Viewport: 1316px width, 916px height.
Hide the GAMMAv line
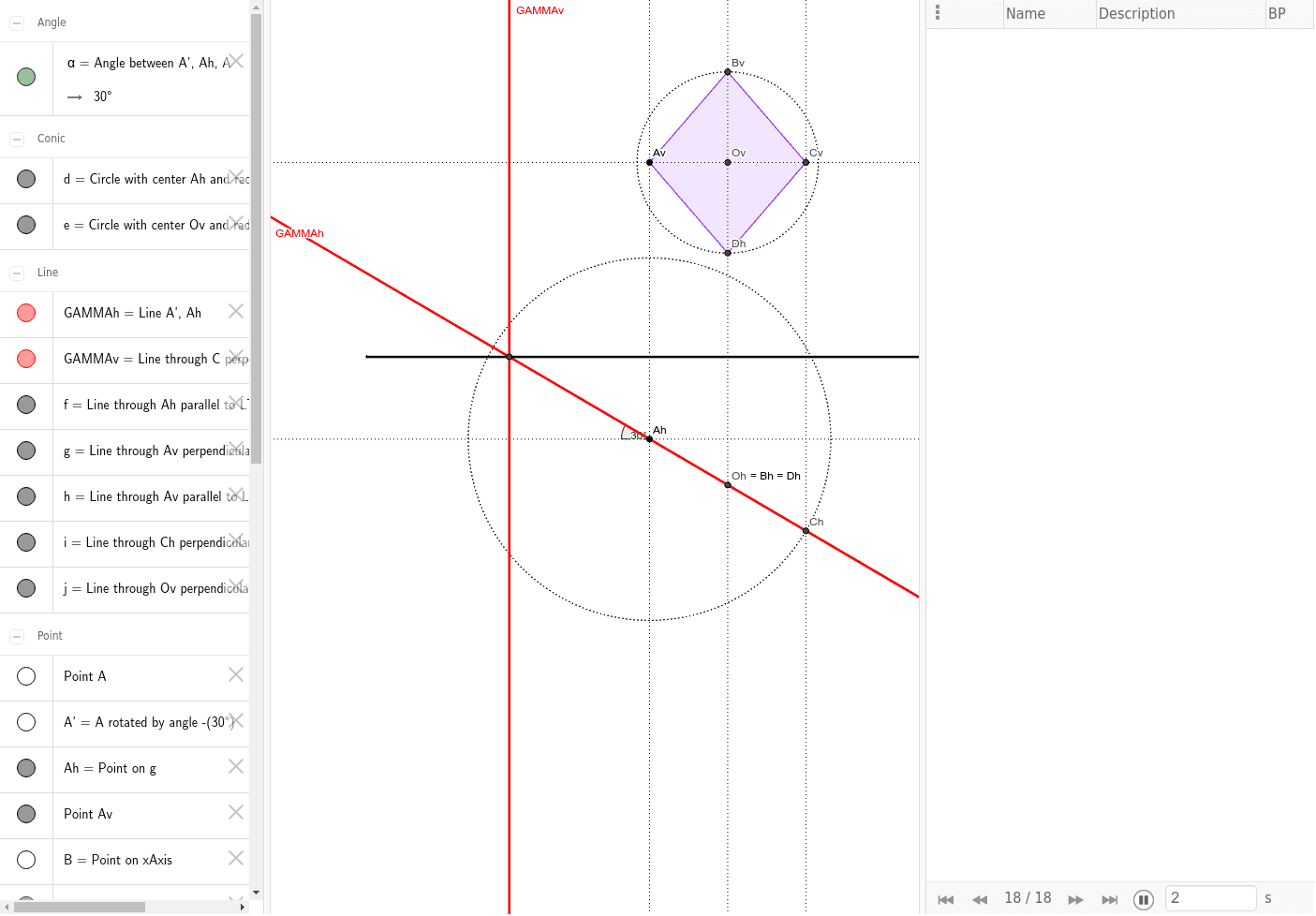pyautogui.click(x=26, y=359)
